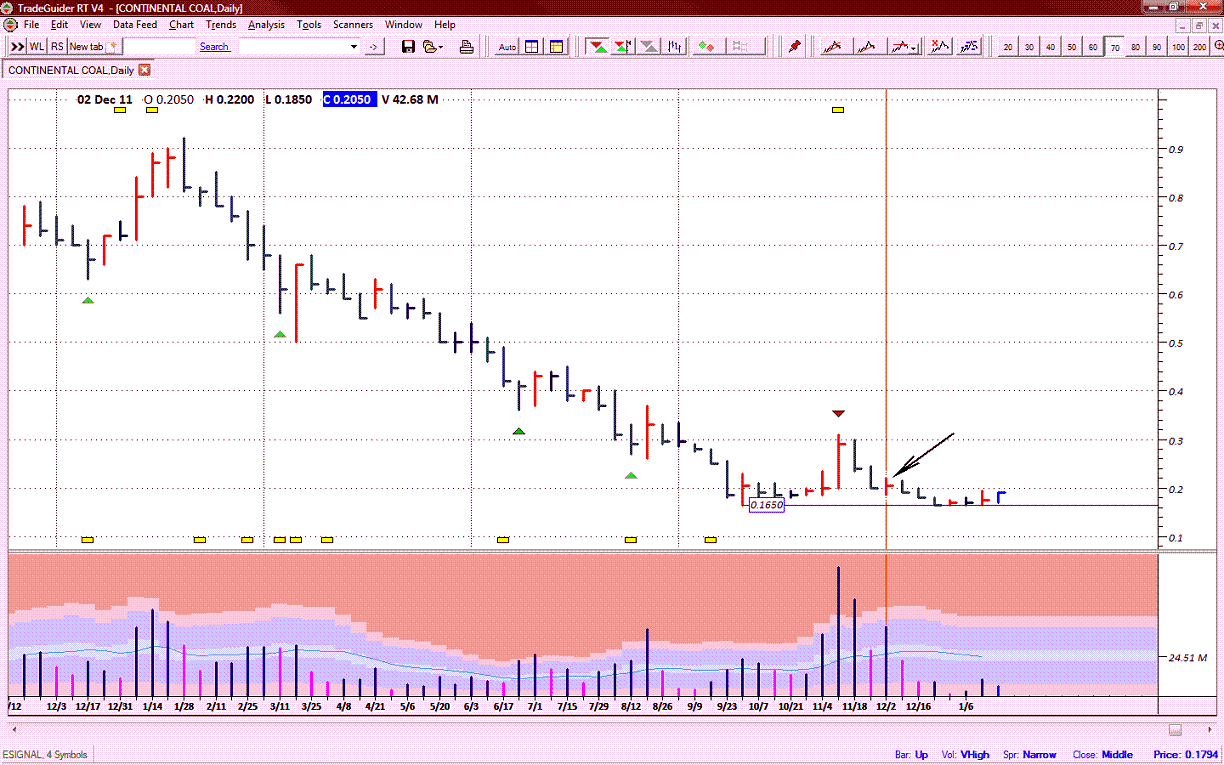The image size is (1224, 765).
Task: Open the View menu
Action: tap(90, 24)
